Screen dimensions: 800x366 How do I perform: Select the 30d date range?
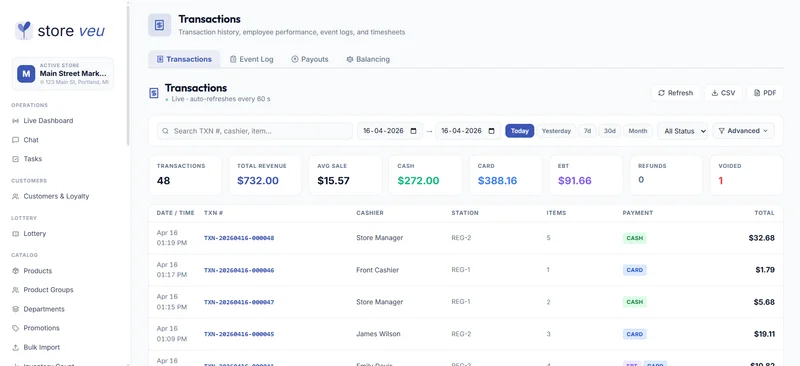coord(610,131)
